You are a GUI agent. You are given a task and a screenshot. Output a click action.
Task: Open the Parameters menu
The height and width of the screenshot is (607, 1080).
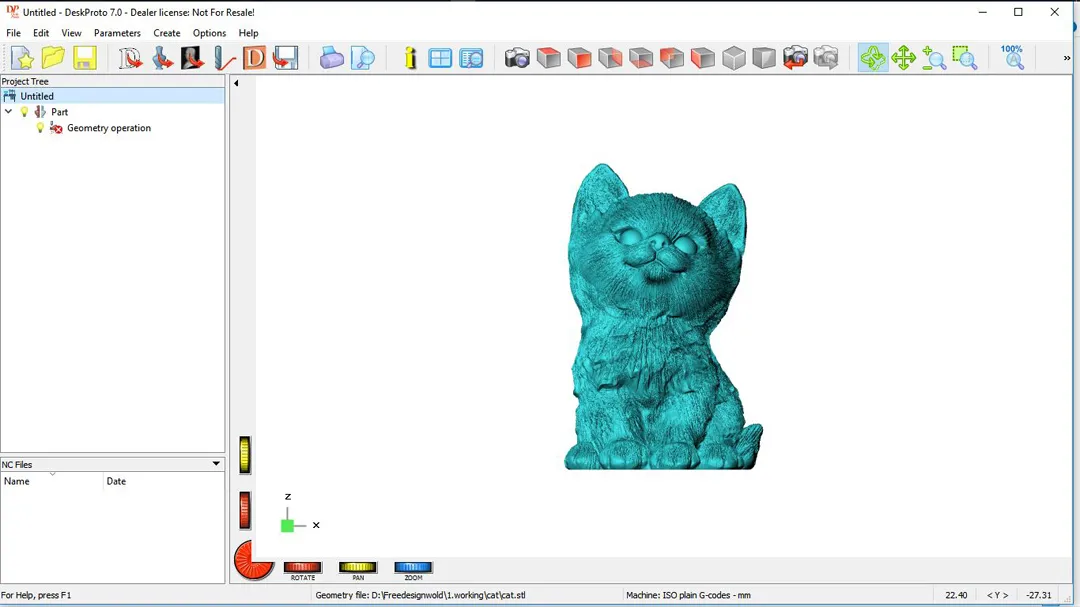(117, 33)
